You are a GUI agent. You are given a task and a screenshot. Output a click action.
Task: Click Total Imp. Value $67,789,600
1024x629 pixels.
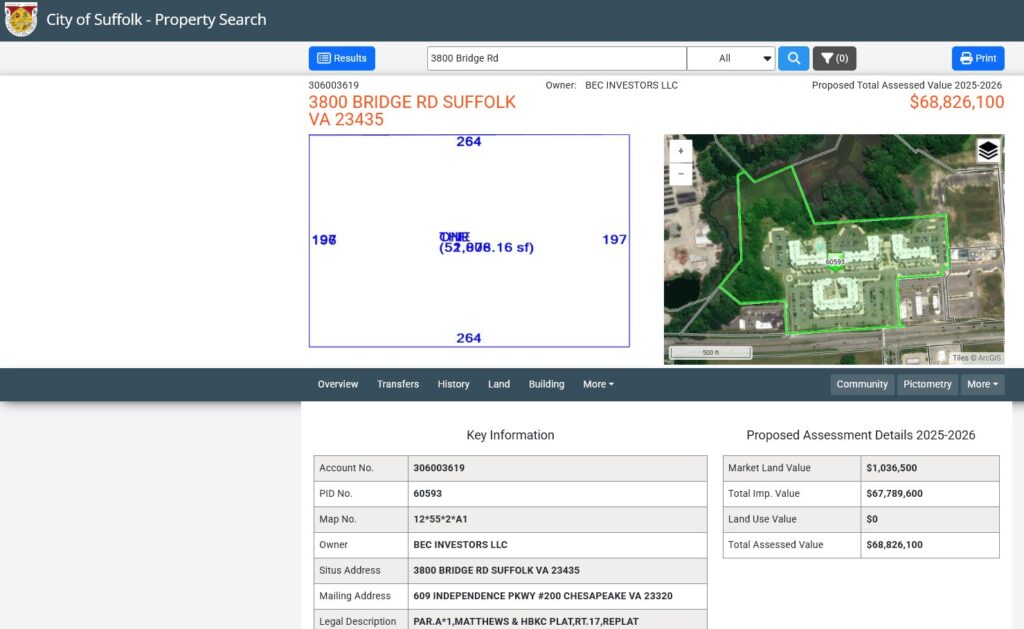tap(894, 493)
